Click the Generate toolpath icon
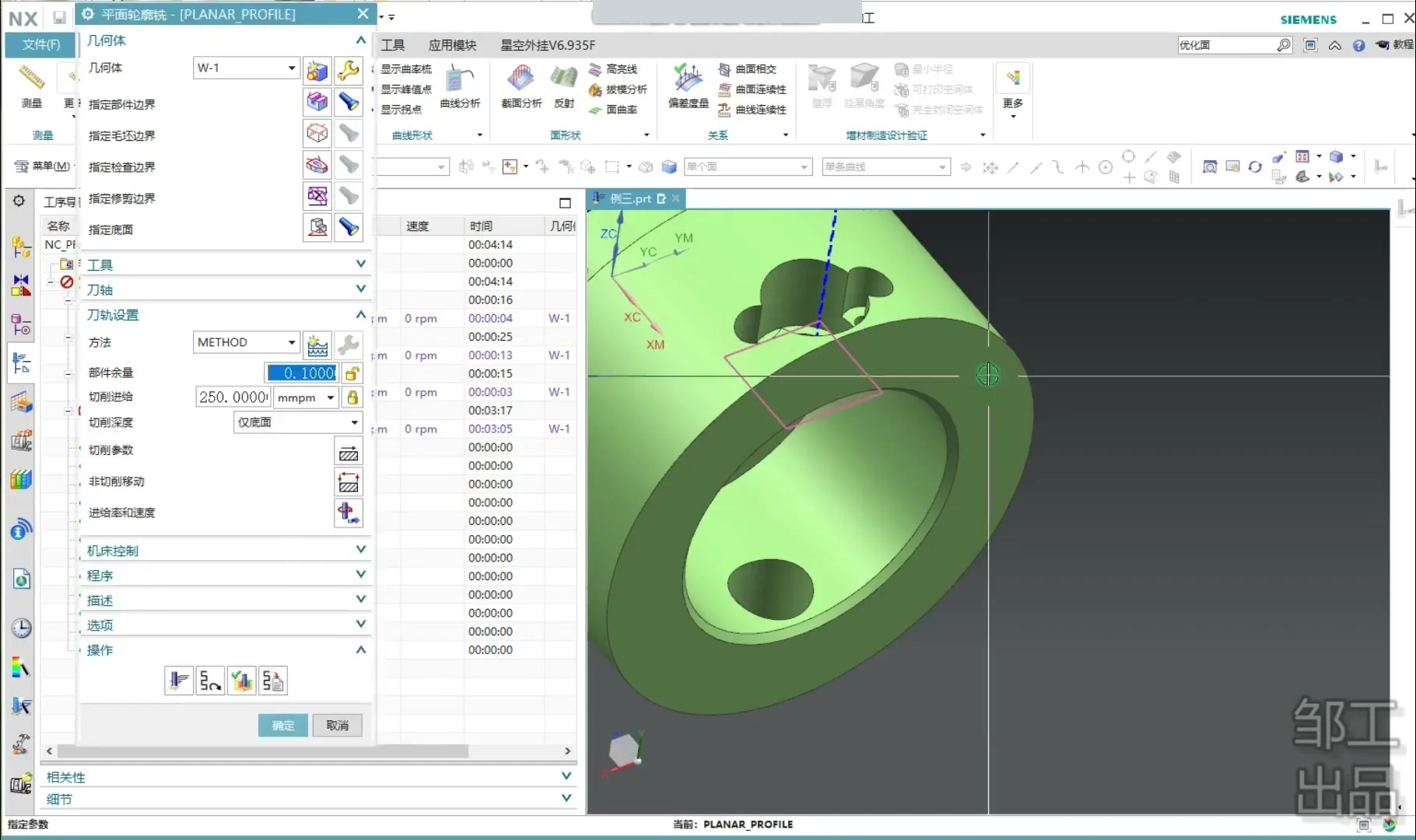The height and width of the screenshot is (840, 1416). (x=179, y=681)
